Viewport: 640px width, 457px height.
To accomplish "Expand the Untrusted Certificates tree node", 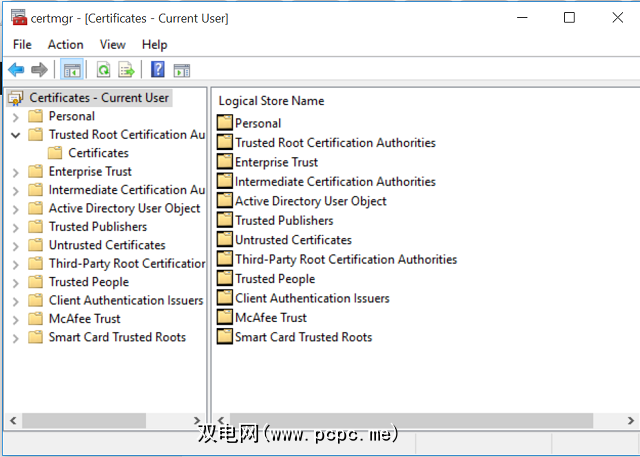I will click(16, 246).
